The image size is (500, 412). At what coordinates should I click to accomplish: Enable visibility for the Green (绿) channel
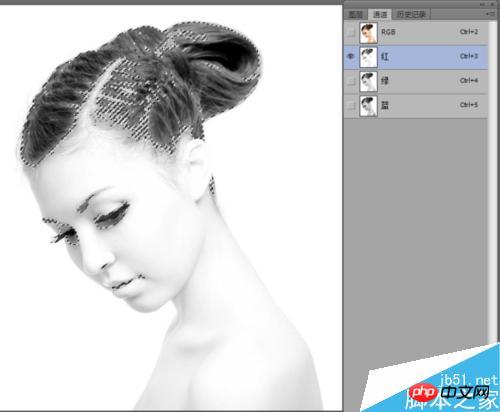click(x=351, y=81)
